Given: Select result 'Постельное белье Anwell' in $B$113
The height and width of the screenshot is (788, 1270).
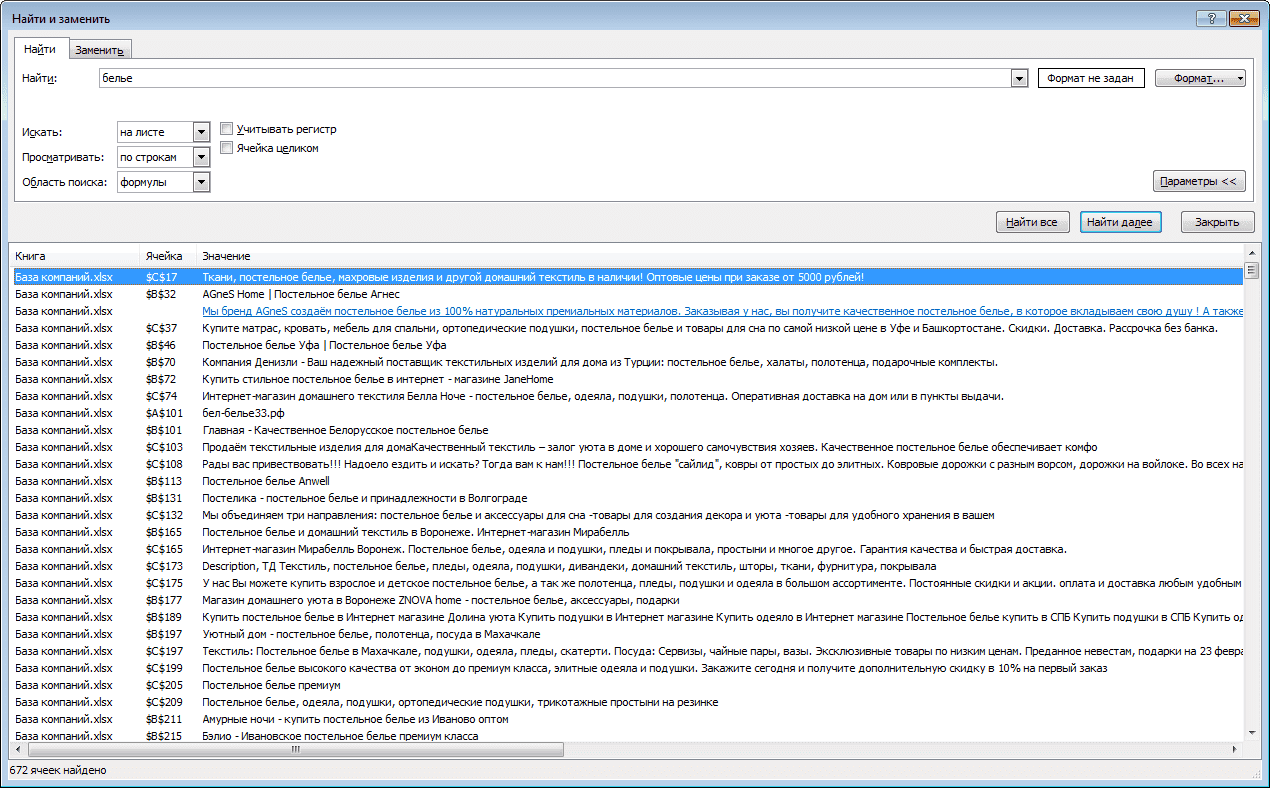Looking at the screenshot, I should click(627, 481).
